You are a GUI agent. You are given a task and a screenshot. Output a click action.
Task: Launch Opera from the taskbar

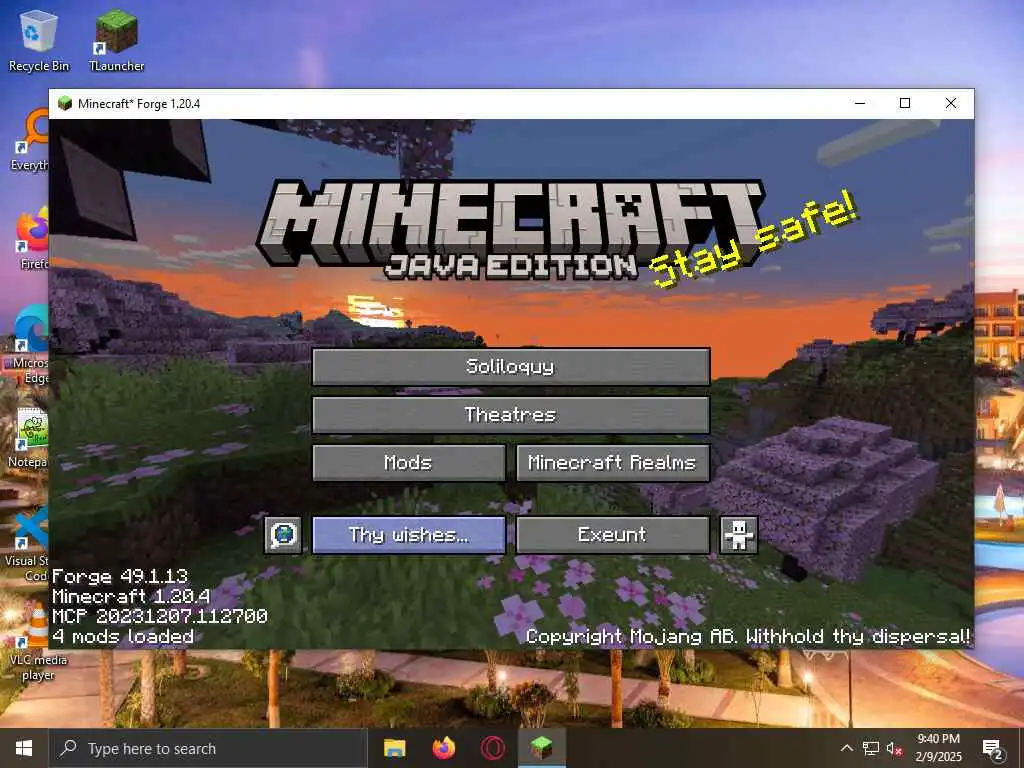click(493, 748)
